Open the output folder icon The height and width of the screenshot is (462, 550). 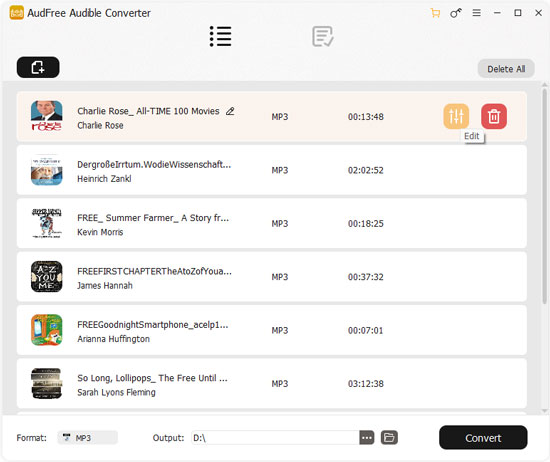389,437
